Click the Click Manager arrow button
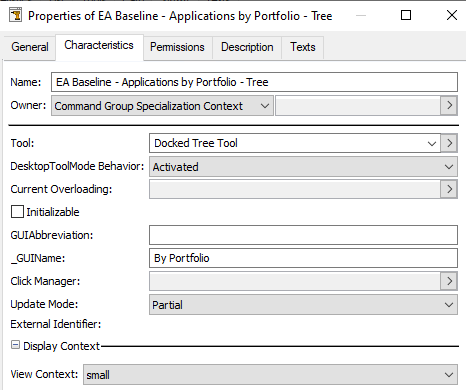This screenshot has height=390, width=466. click(449, 281)
